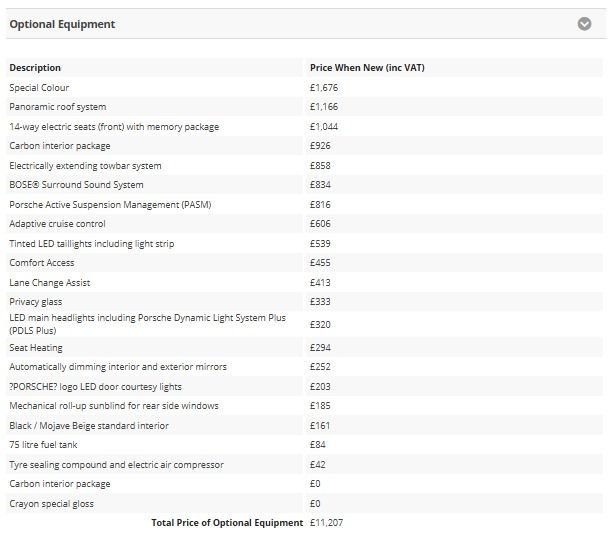Screen dimensions: 614x550
Task: Click the Privacy glass description
Action: click(35, 302)
